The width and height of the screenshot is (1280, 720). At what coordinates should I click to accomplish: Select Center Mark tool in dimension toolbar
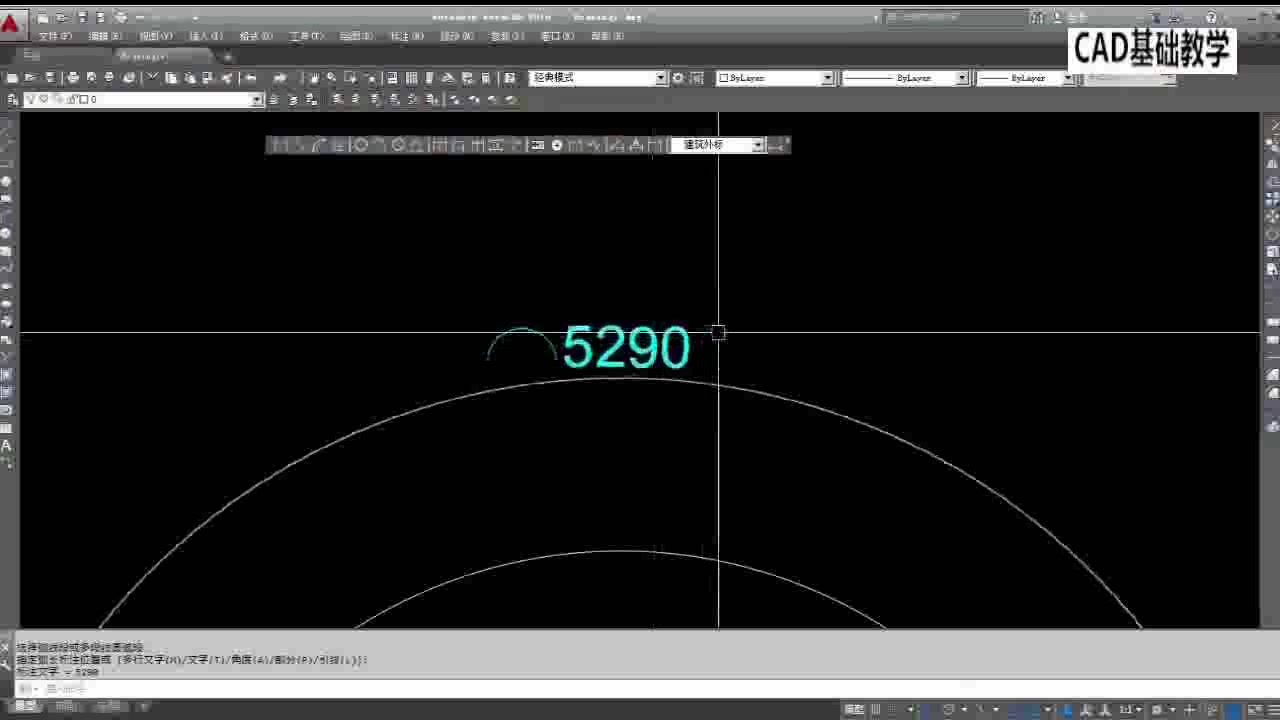pyautogui.click(x=557, y=145)
